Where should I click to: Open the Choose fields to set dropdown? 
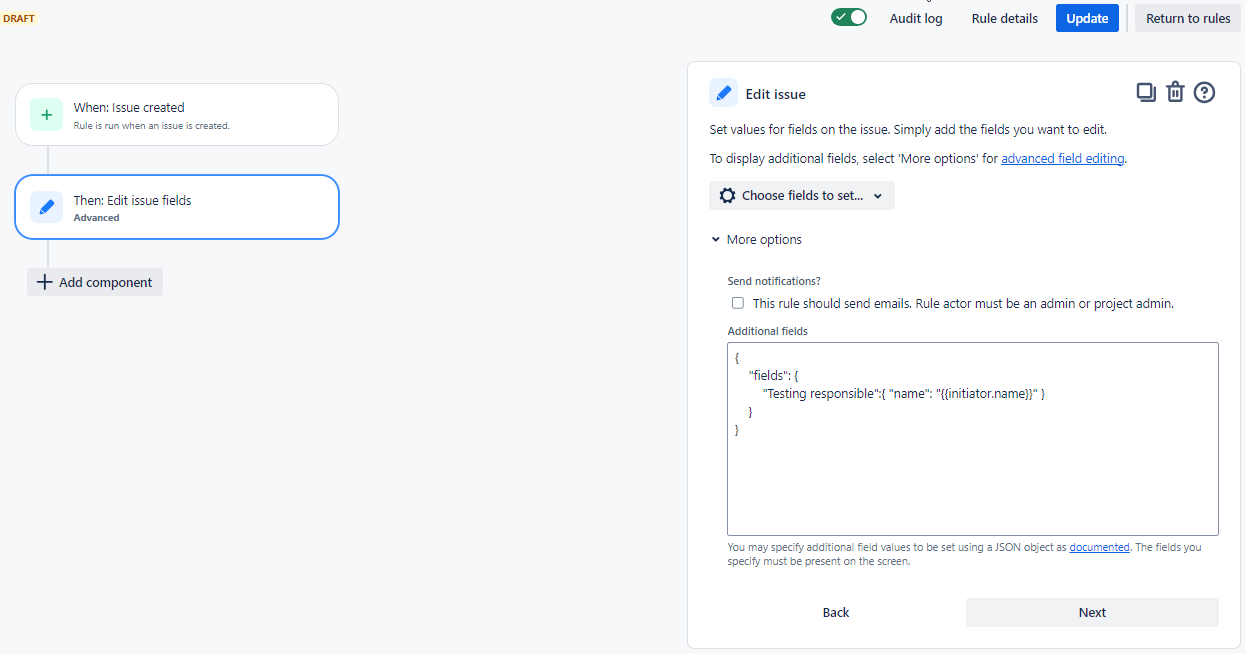[802, 196]
